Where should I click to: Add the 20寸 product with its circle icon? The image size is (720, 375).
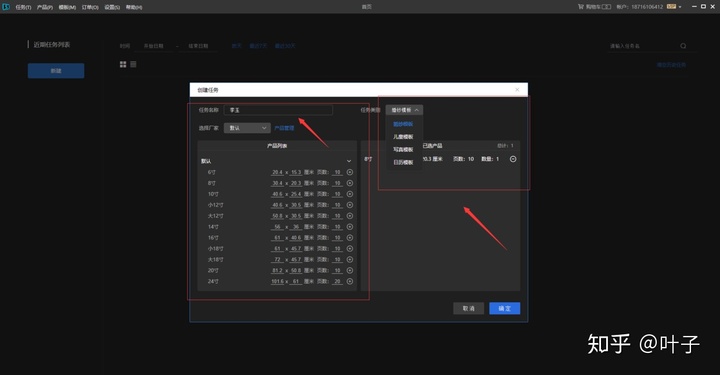349,270
